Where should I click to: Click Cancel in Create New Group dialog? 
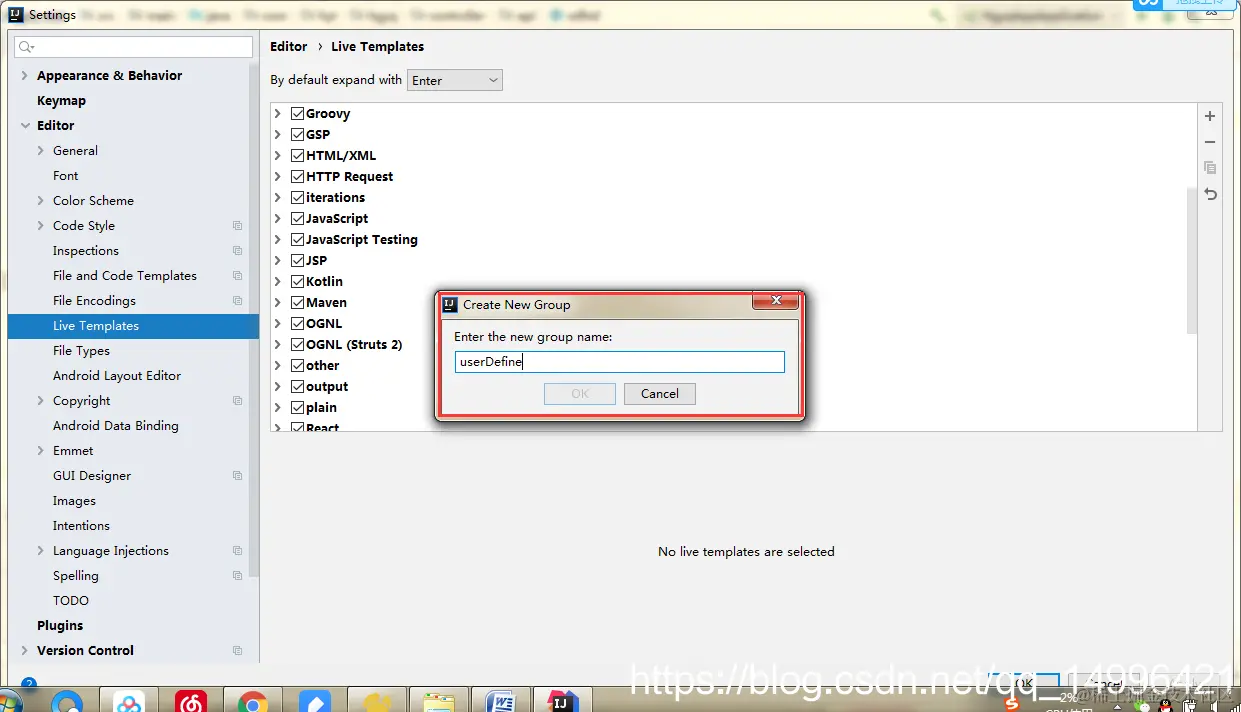tap(660, 394)
